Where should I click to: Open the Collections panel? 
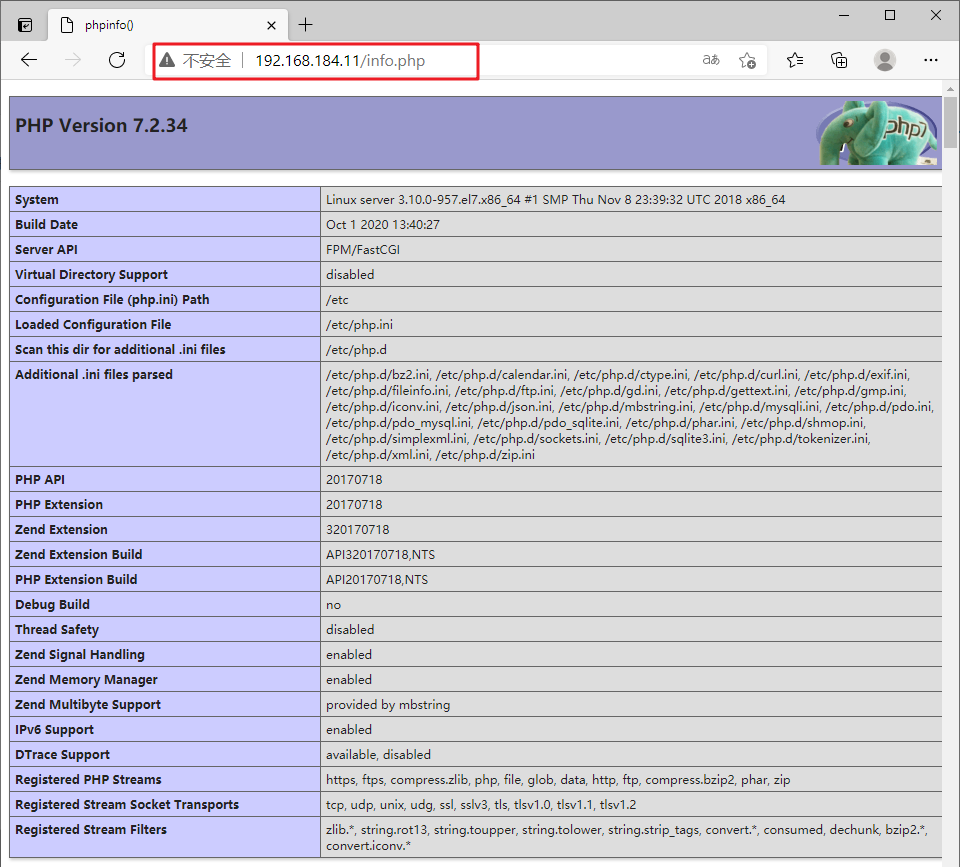839,60
